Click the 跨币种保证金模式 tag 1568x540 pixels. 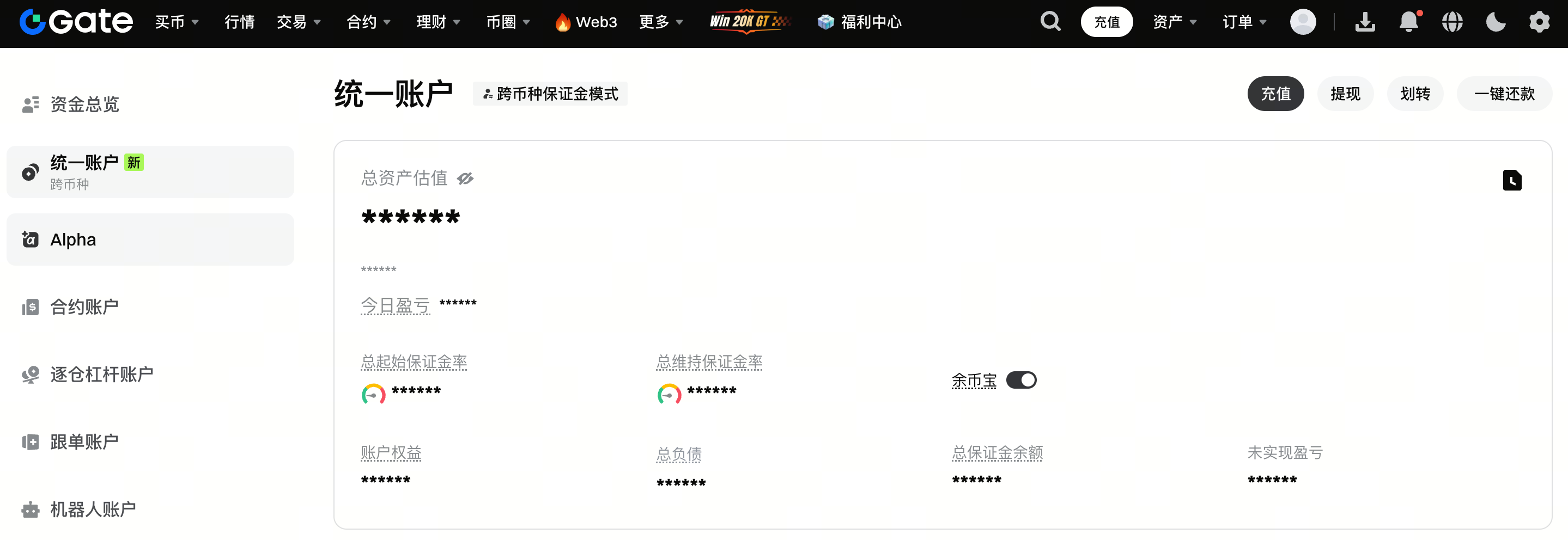tap(550, 94)
